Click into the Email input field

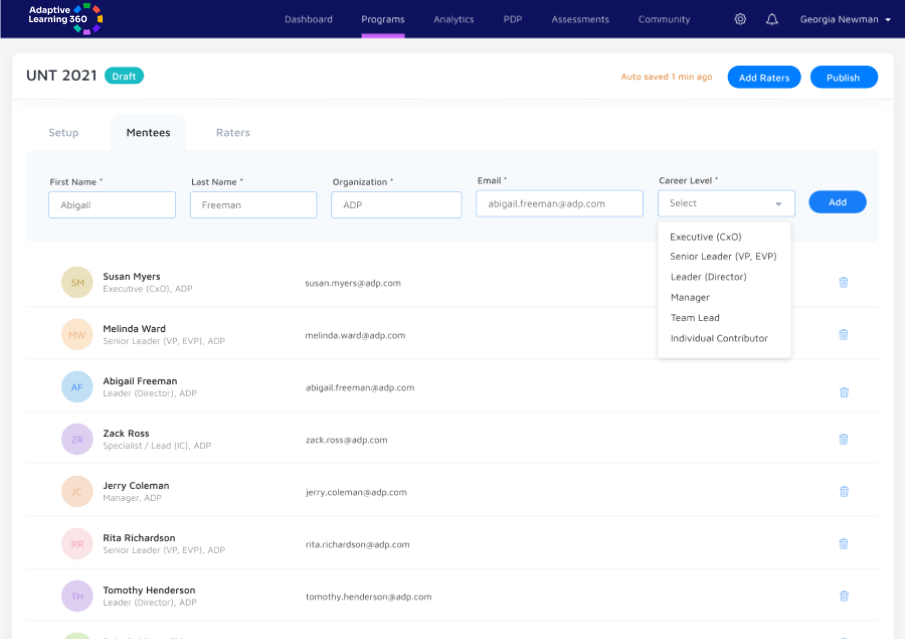tap(559, 204)
